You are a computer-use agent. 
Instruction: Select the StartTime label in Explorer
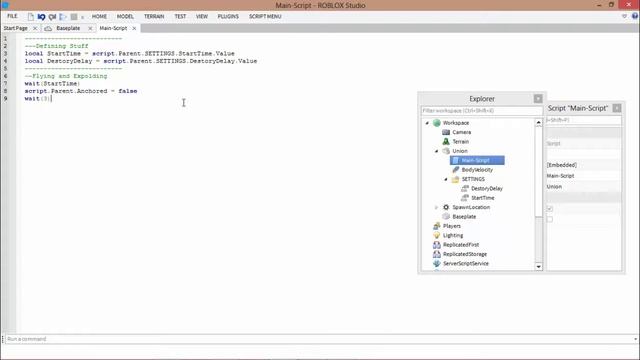tap(483, 198)
